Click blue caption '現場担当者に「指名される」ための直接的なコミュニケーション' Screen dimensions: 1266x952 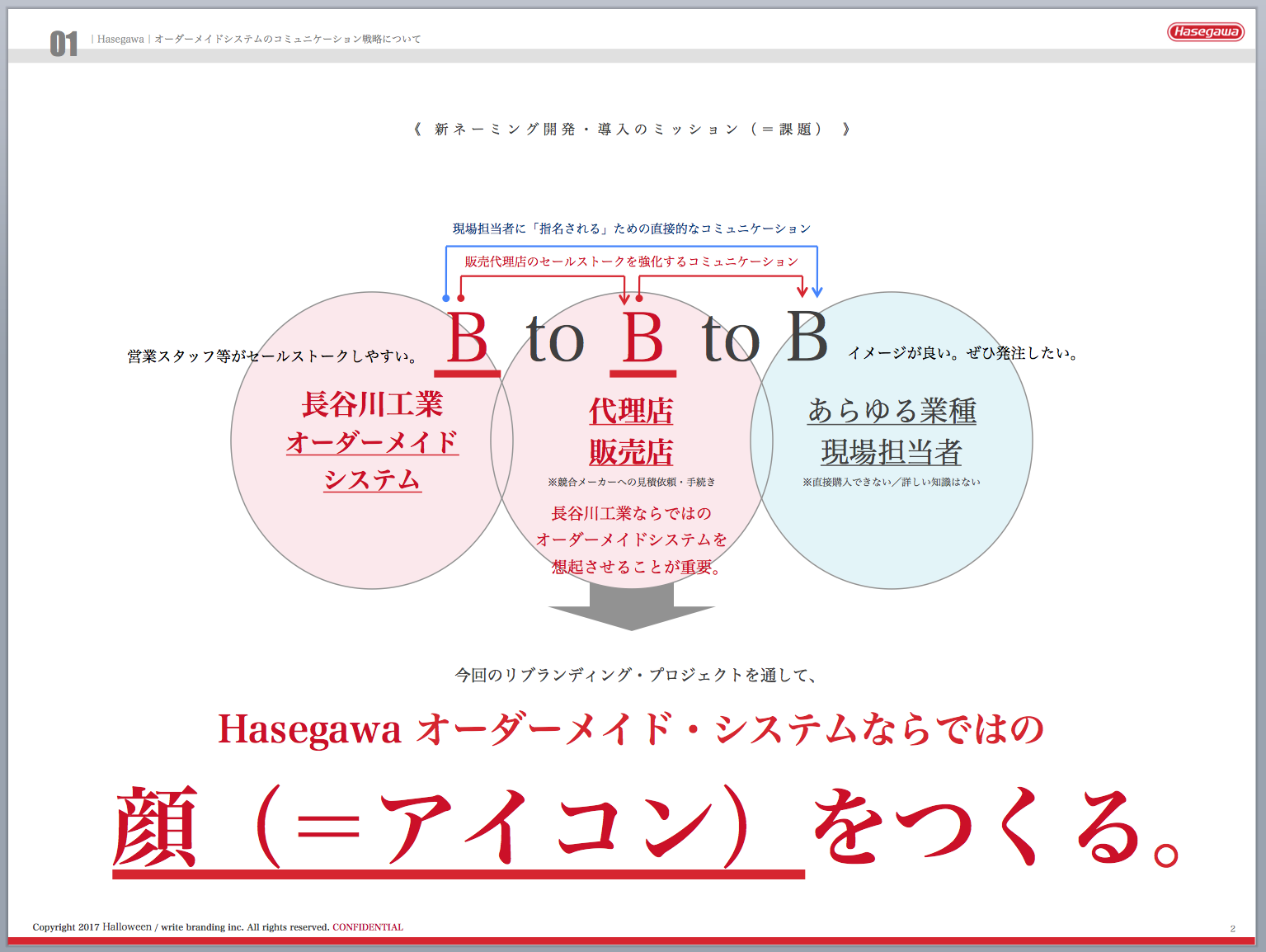pos(632,229)
